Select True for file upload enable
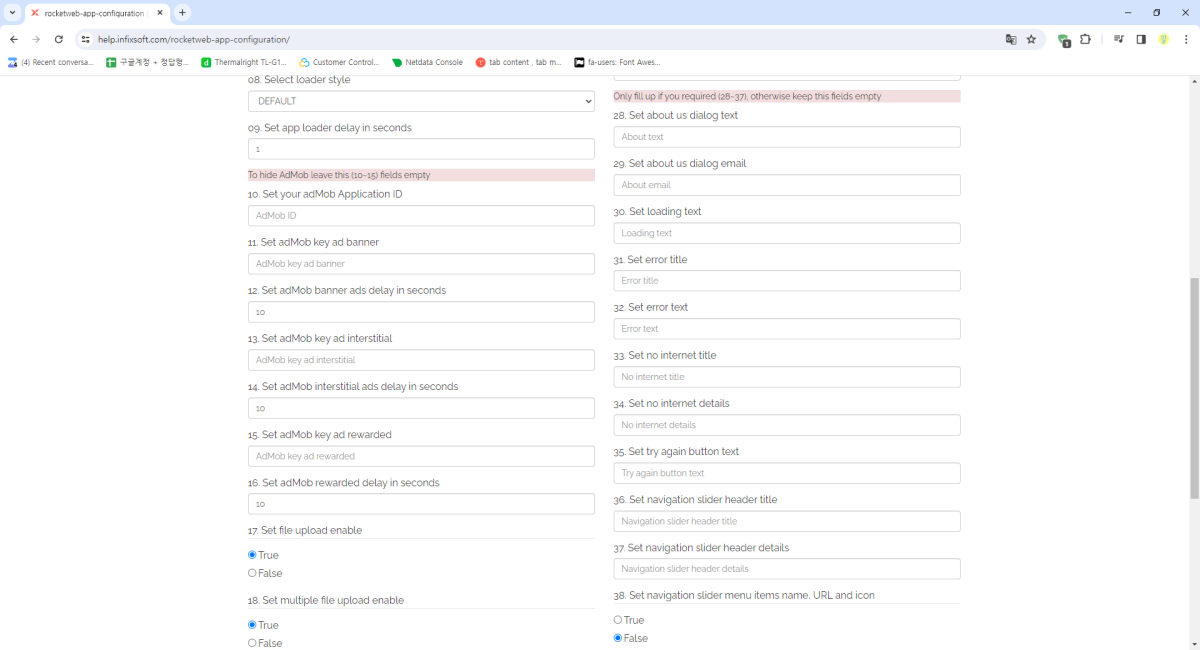1200x650 pixels. 252,555
